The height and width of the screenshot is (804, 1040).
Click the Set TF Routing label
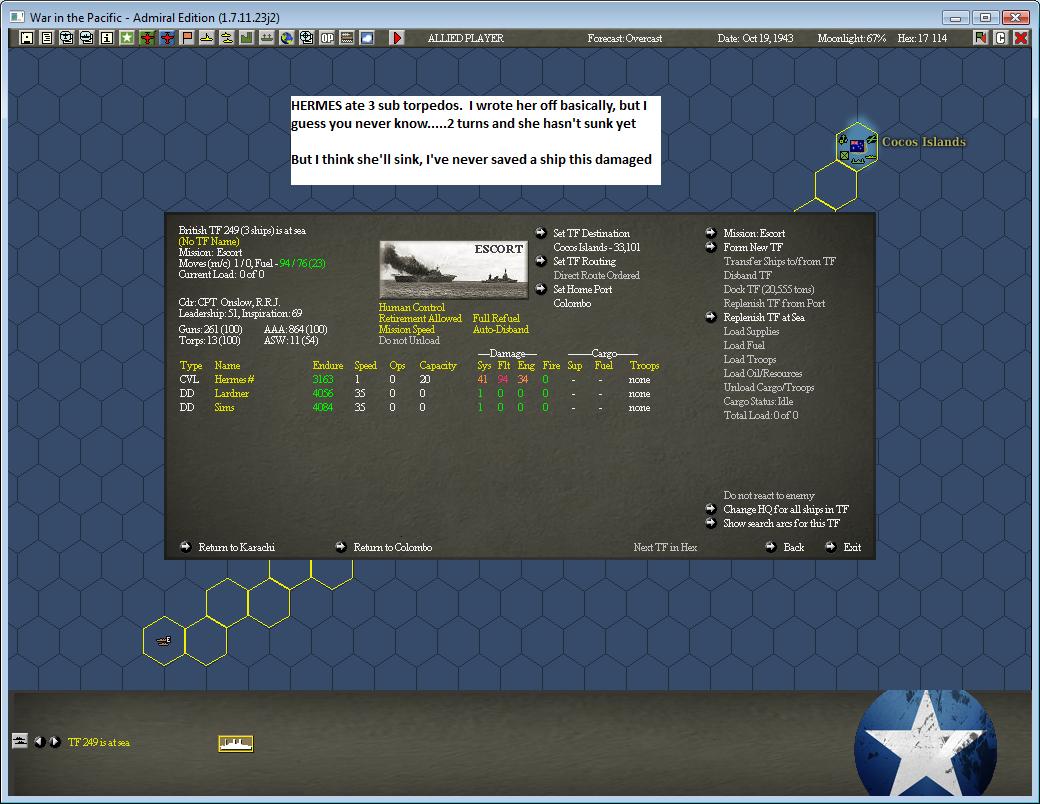pyautogui.click(x=584, y=261)
